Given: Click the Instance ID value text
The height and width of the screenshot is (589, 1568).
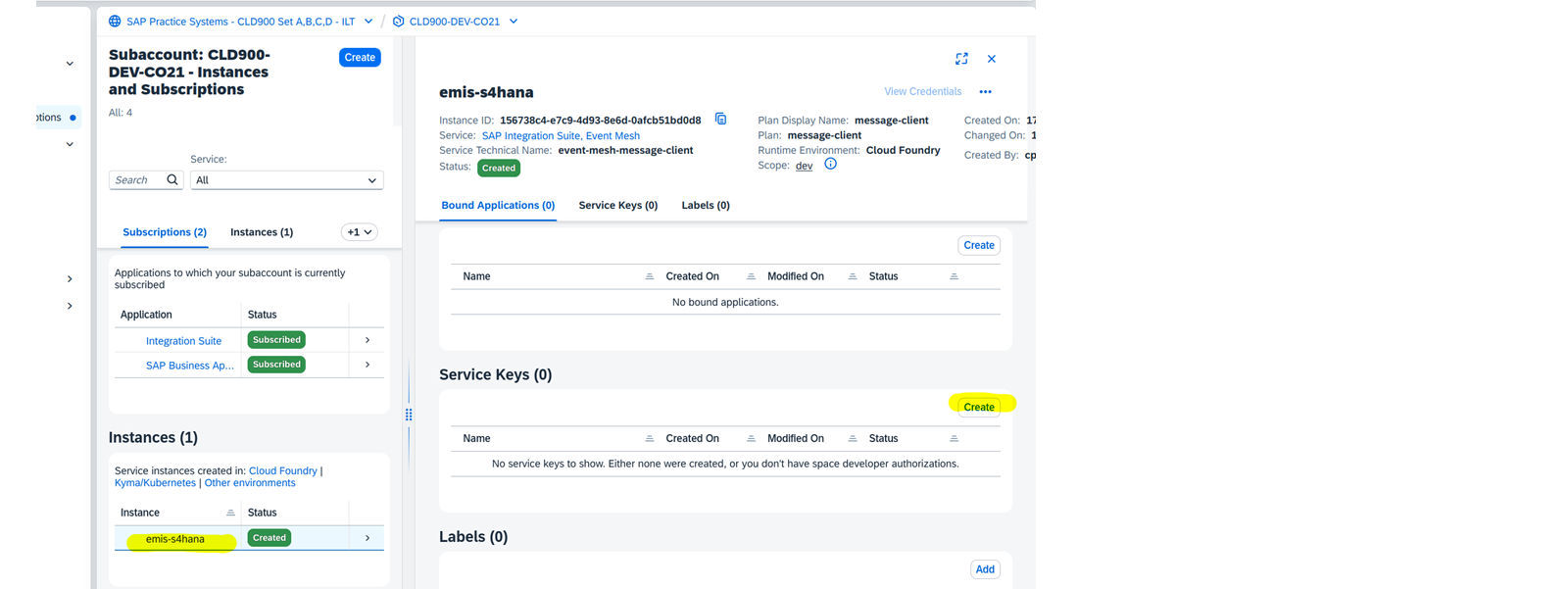Looking at the screenshot, I should coord(601,121).
